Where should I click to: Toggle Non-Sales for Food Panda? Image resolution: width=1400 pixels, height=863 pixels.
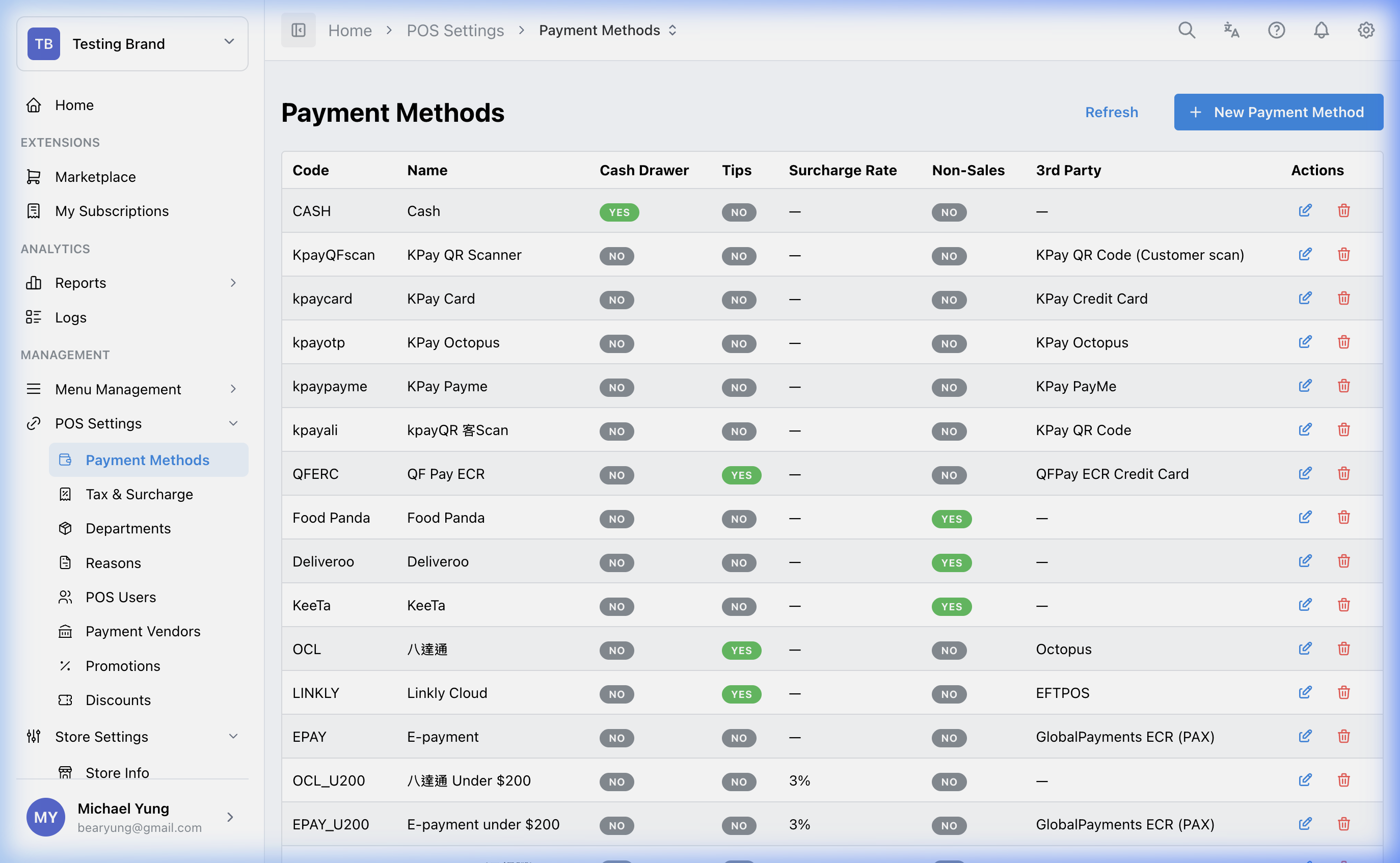click(951, 519)
